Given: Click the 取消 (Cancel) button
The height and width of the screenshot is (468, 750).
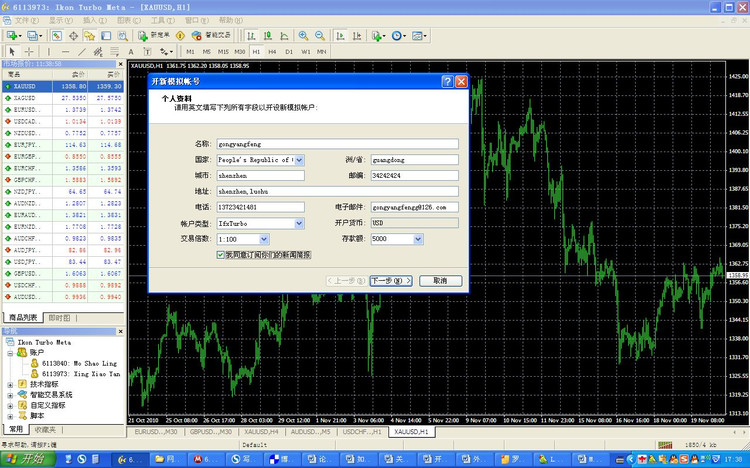Looking at the screenshot, I should 440,281.
